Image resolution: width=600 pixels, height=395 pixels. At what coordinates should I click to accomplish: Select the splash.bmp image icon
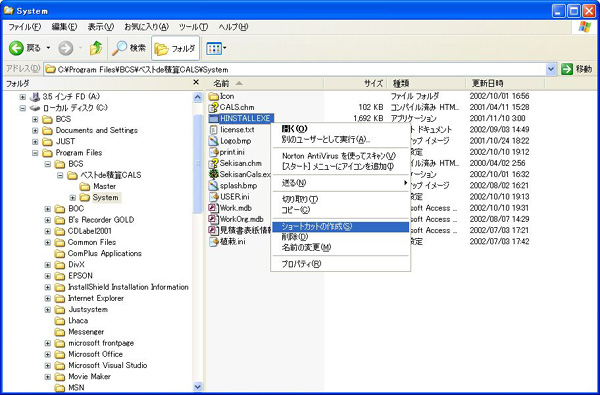pyautogui.click(x=214, y=186)
